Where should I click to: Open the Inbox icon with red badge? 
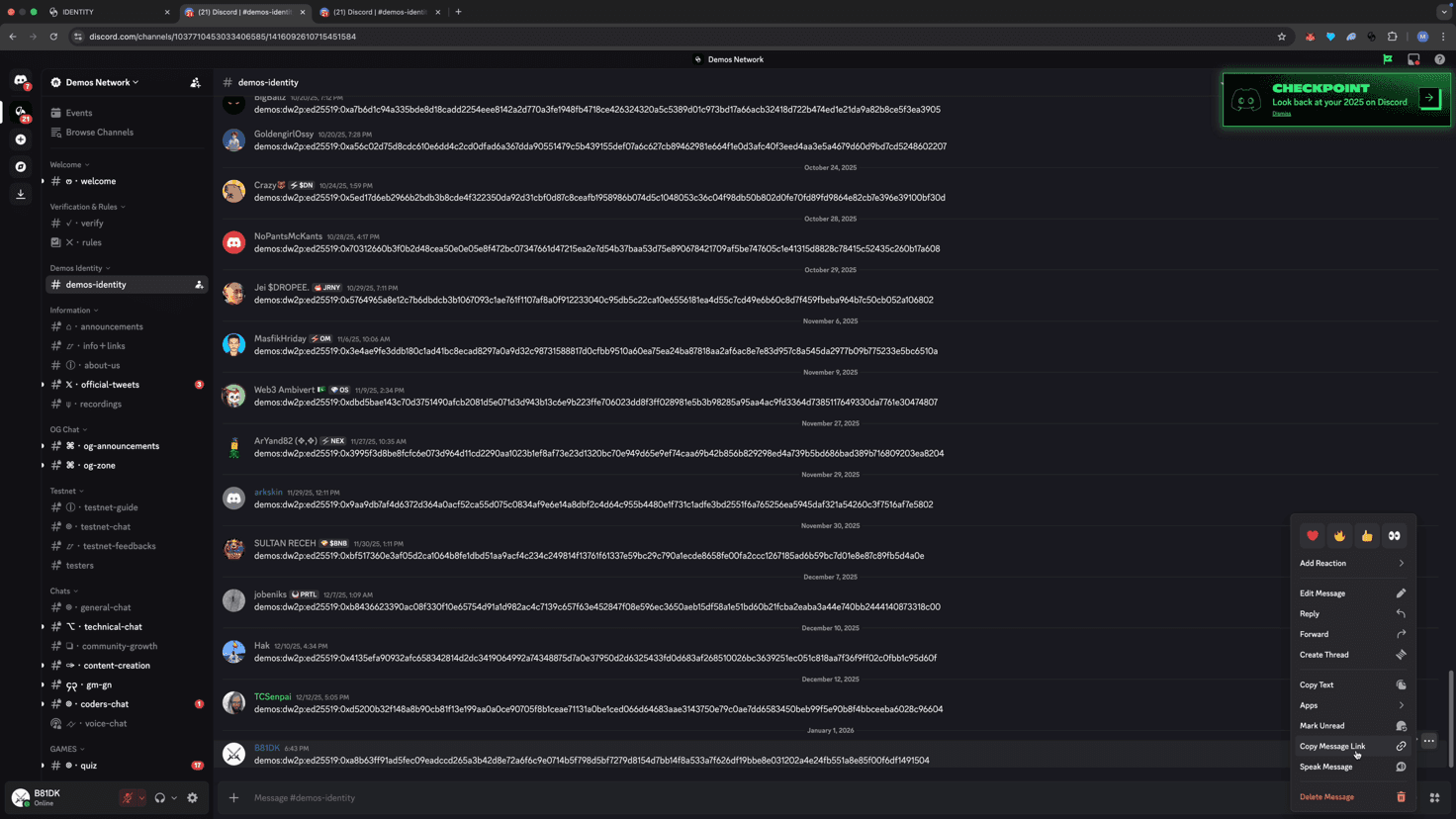[1413, 59]
